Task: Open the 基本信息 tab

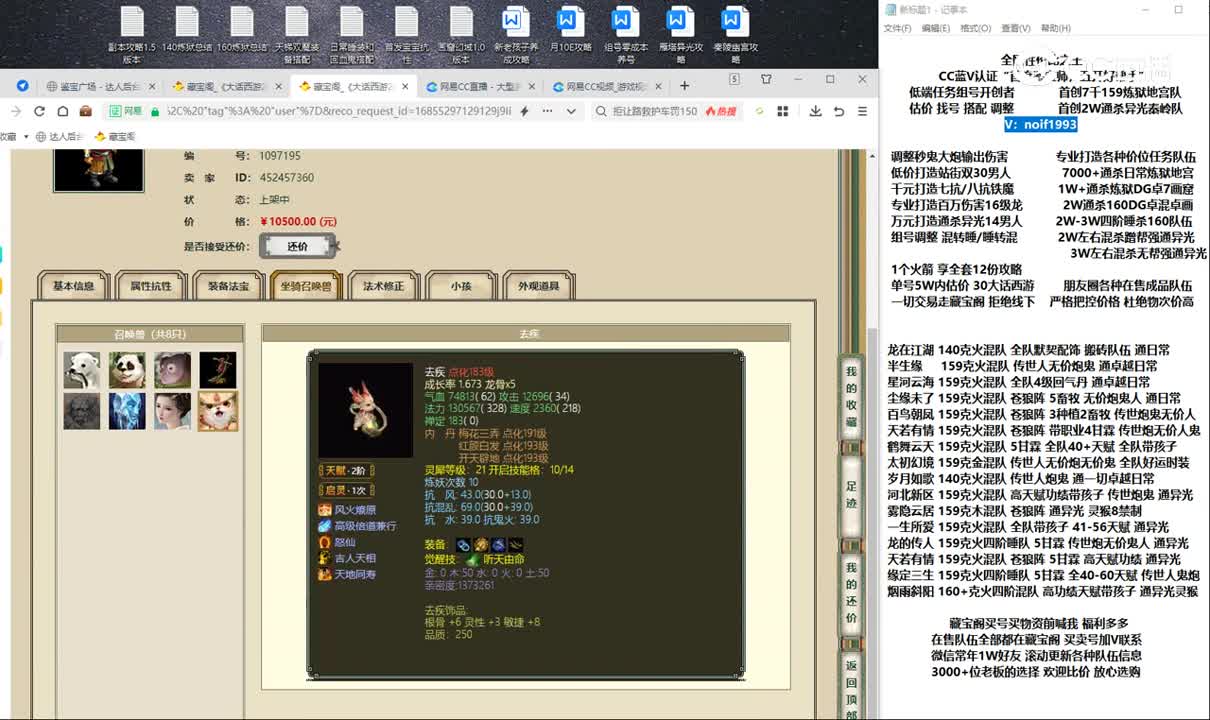Action: 74,286
